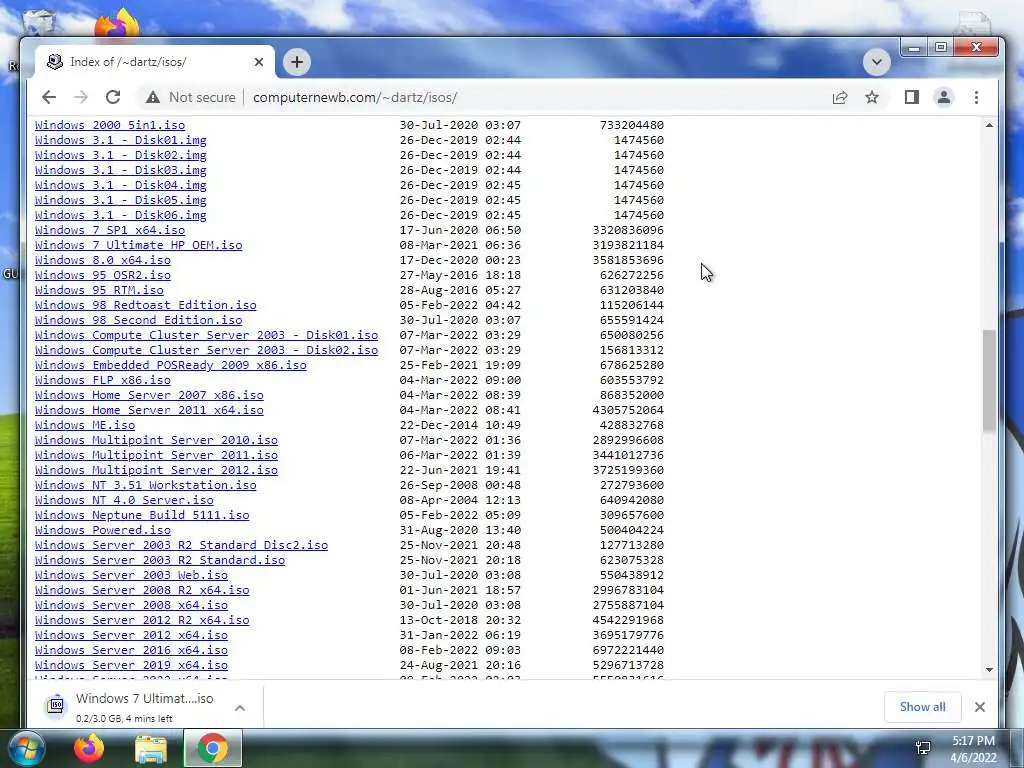Open the Firefox desktop shortcut
Screen dimensions: 1024x768
tap(117, 25)
